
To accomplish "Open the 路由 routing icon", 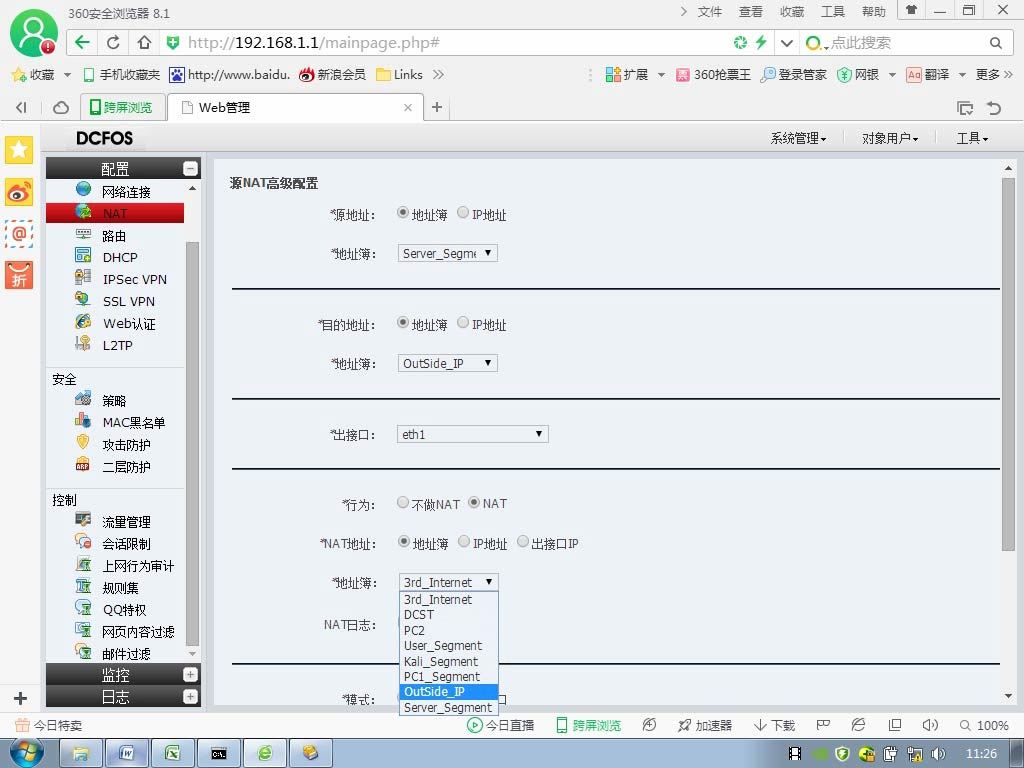I will coord(83,234).
